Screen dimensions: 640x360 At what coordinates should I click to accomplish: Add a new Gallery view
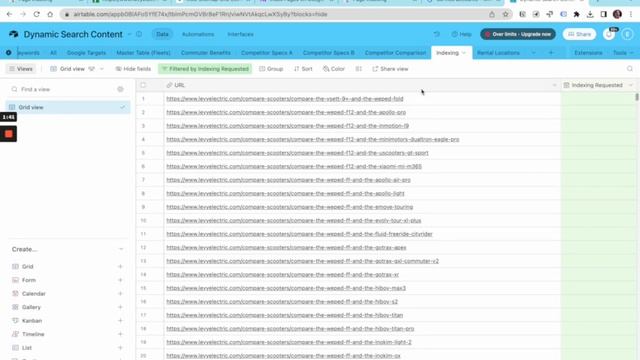coord(120,307)
